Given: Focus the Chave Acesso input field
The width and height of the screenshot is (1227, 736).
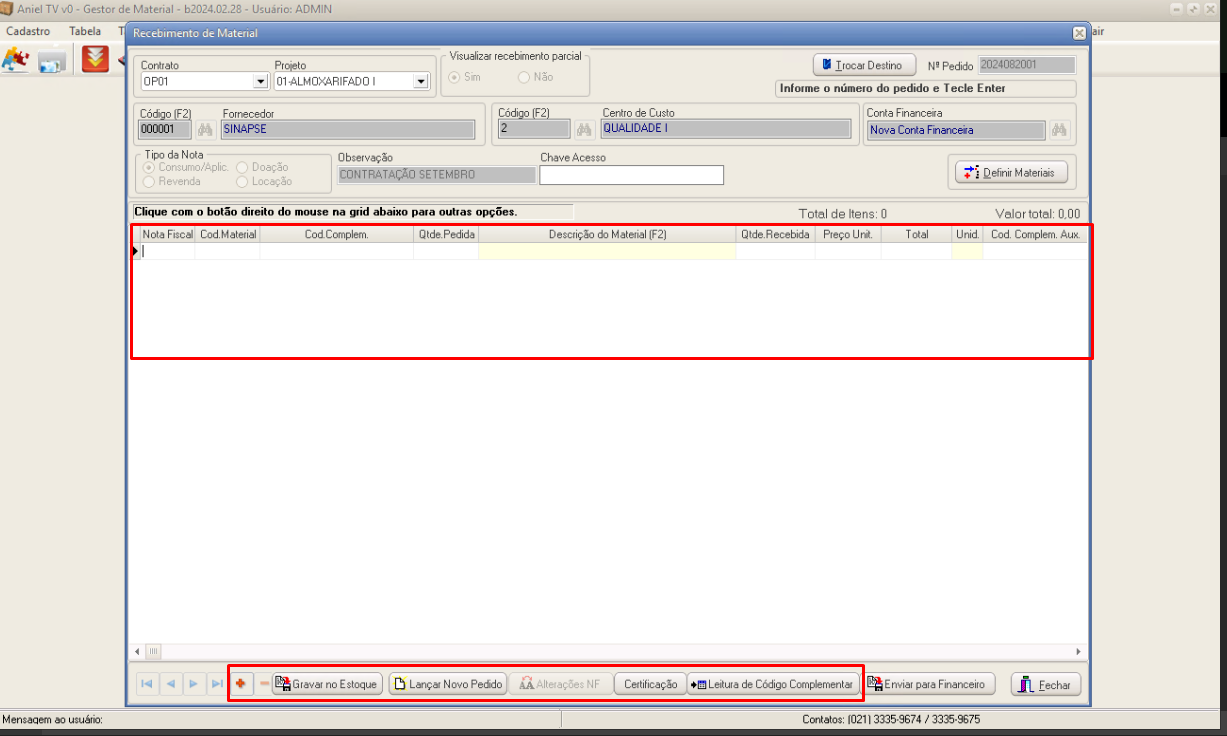Looking at the screenshot, I should [631, 175].
